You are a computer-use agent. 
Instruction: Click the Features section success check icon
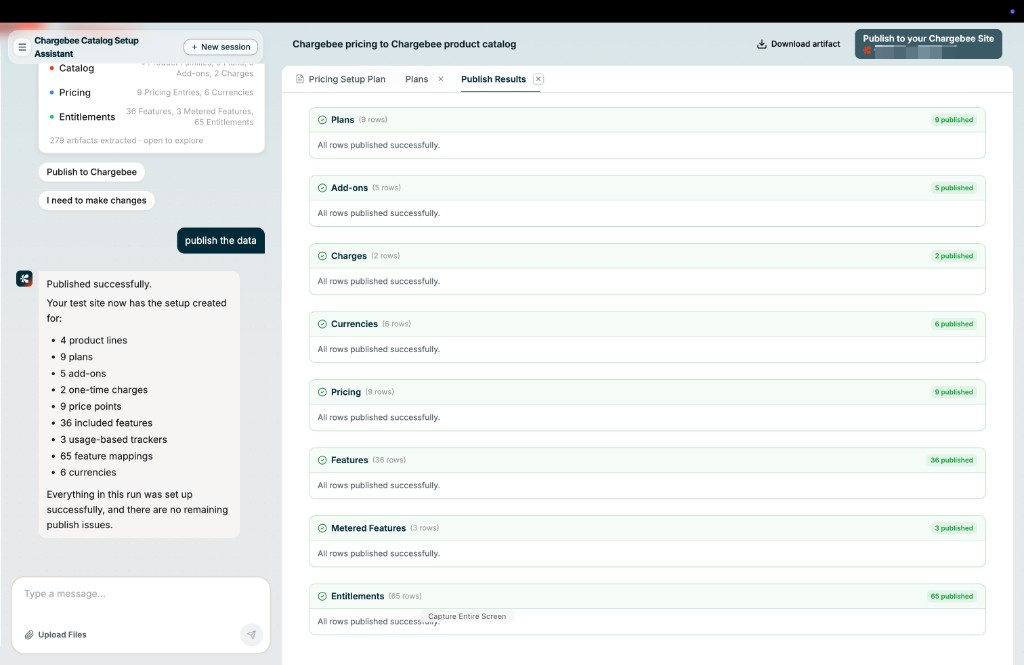click(x=322, y=460)
